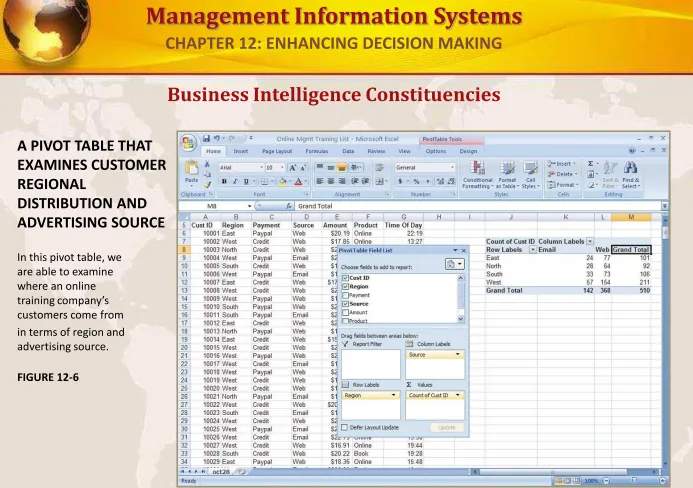Open the Page Layout ribbon tab

coord(277,151)
